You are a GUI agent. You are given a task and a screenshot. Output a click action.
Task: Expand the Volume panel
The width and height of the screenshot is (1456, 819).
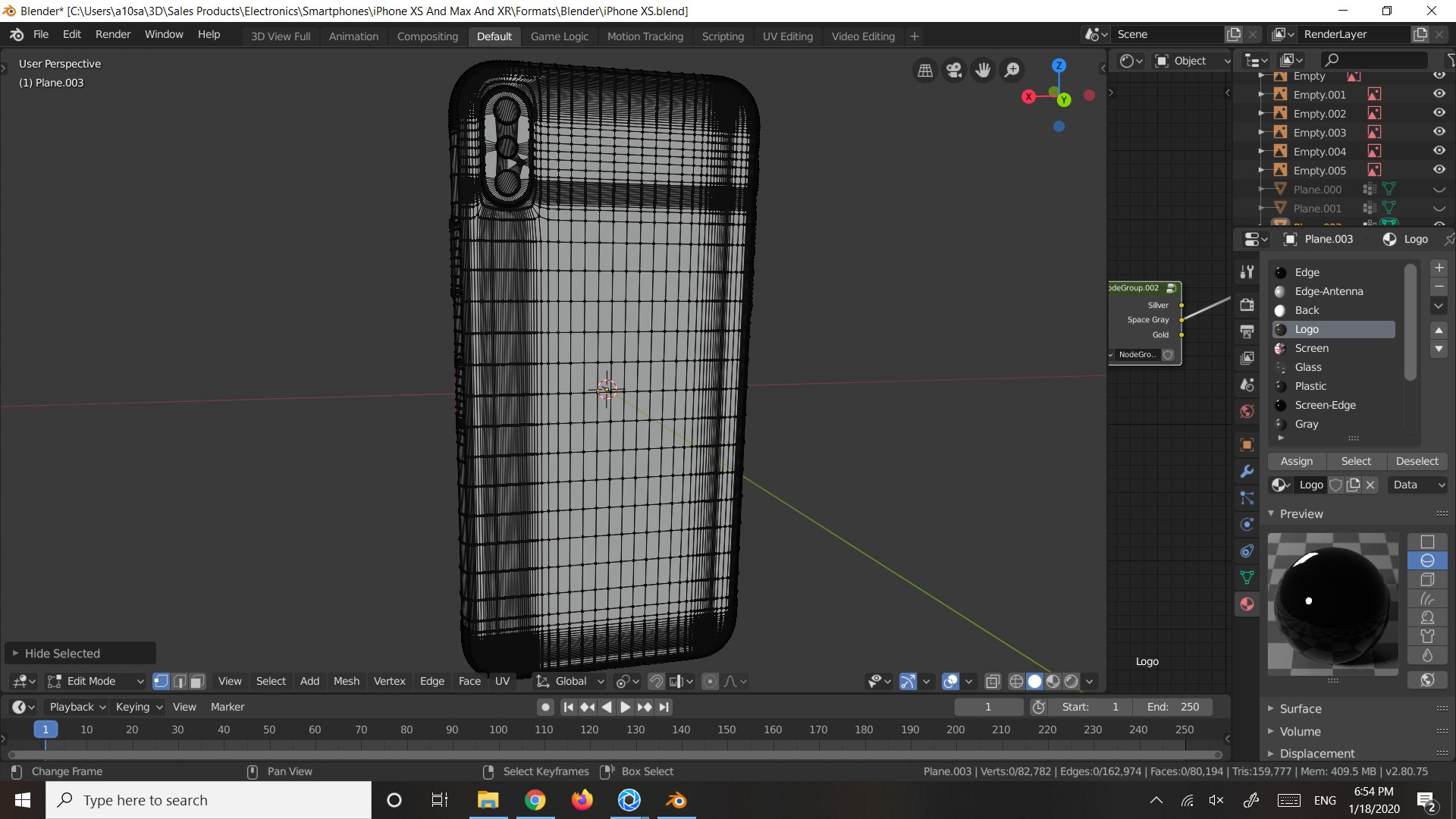1300,732
